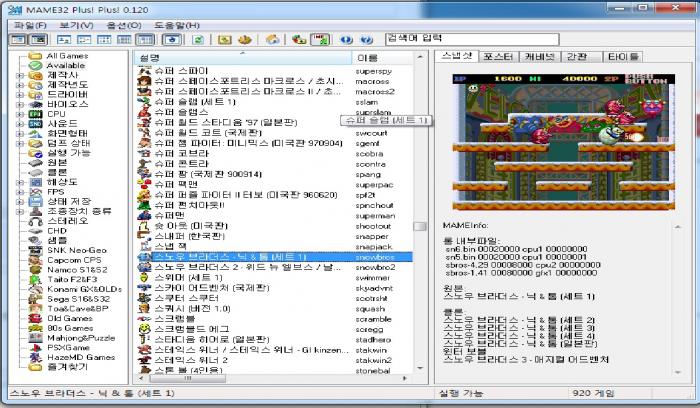The image size is (700, 408).
Task: Select the 스냅샷 tab
Action: [457, 56]
